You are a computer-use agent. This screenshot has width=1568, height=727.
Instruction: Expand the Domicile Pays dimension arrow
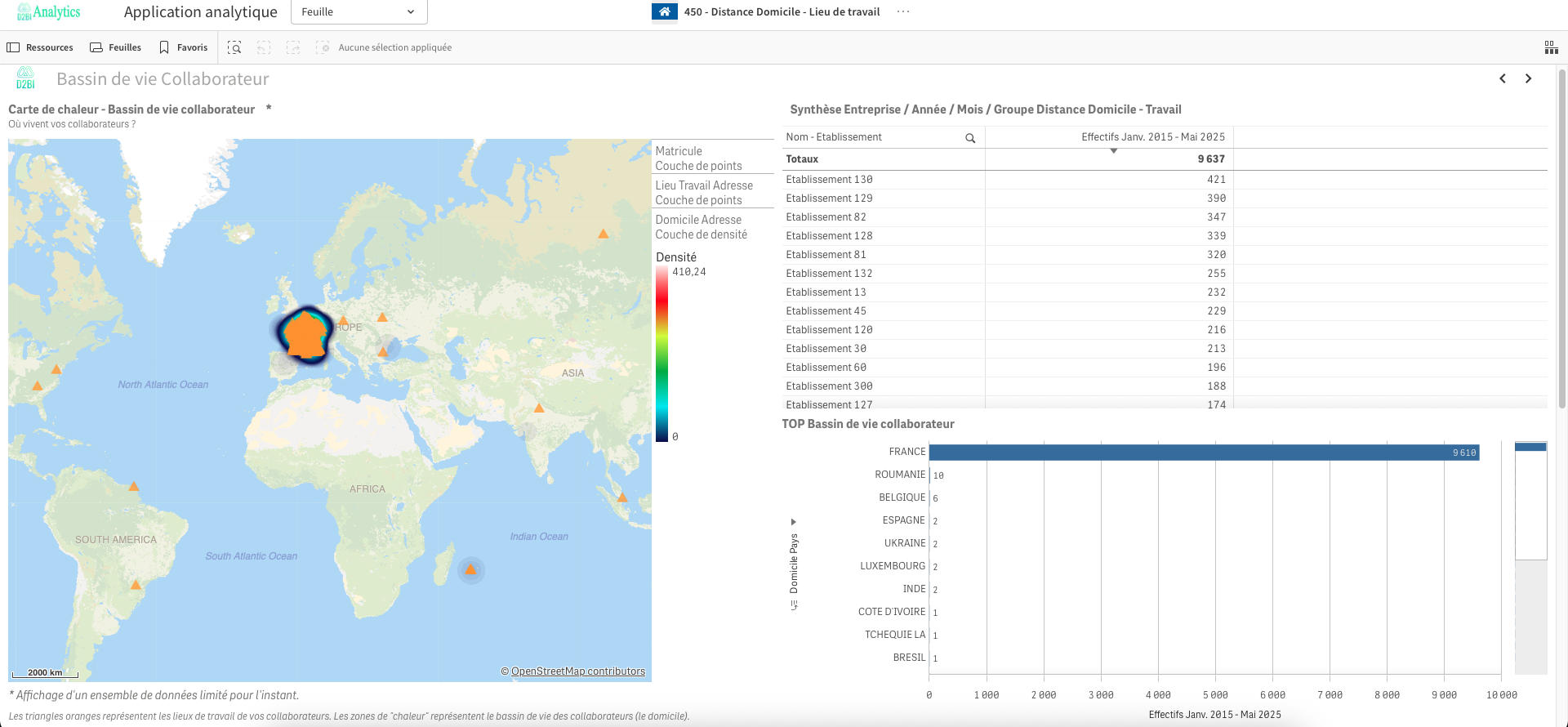[x=793, y=521]
